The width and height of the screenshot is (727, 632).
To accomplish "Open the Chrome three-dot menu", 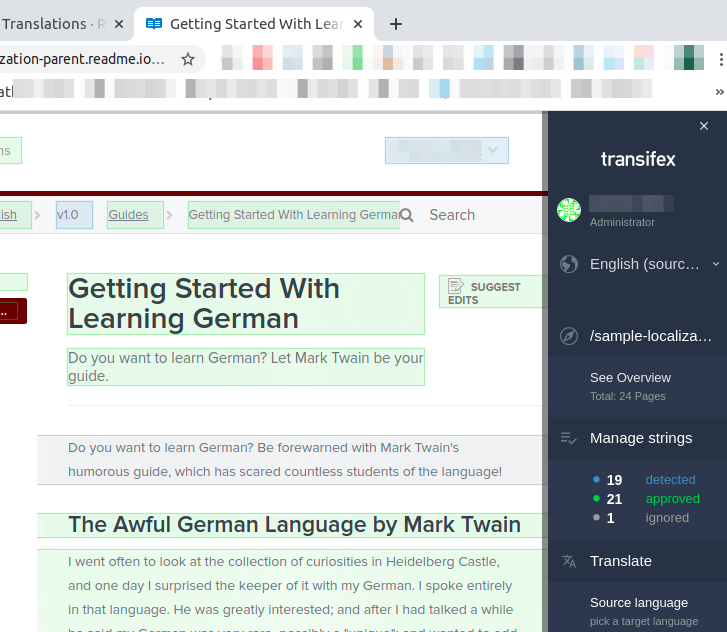I will tap(721, 59).
